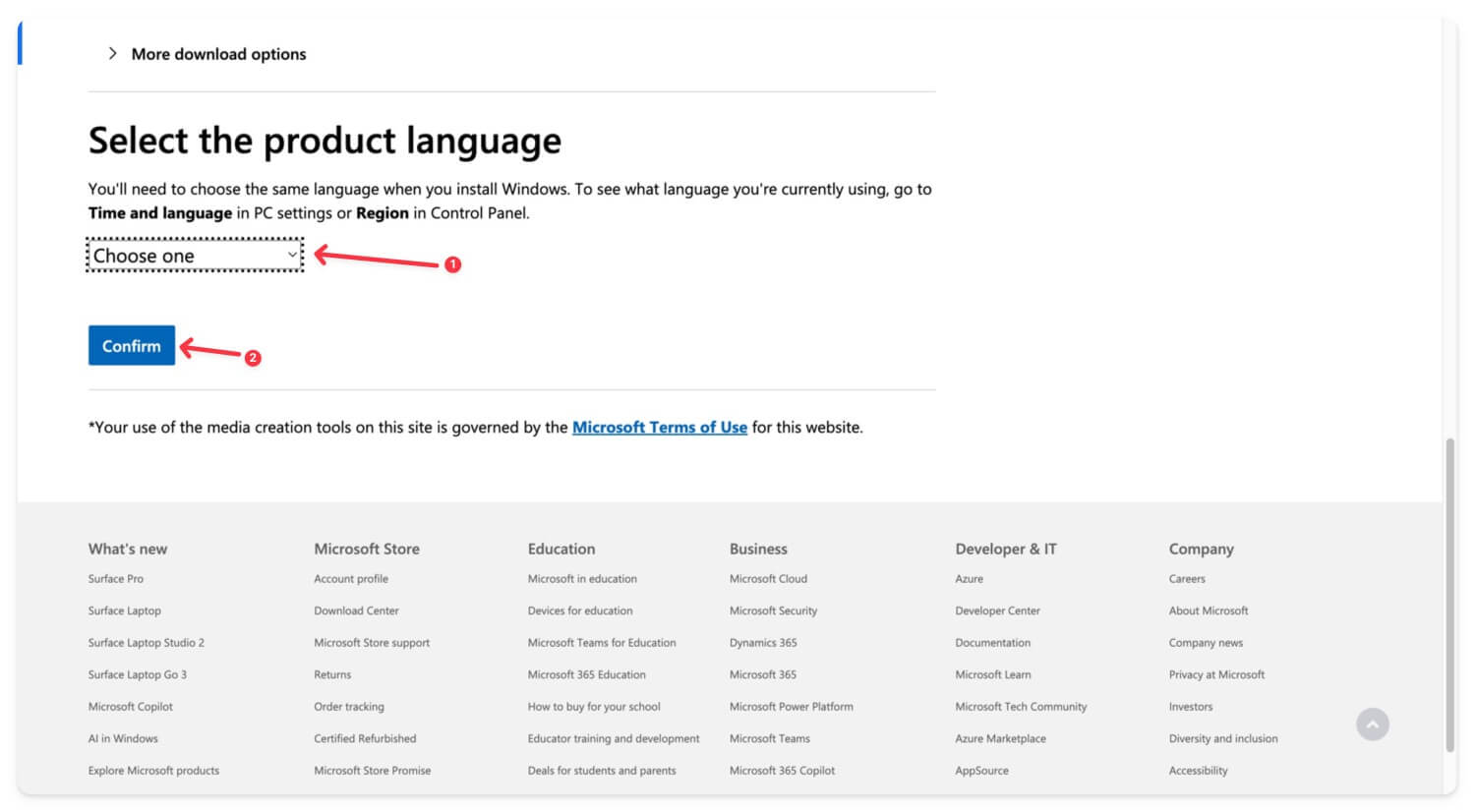Open Microsoft in education link
This screenshot has height=812, width=1475.
tap(582, 579)
